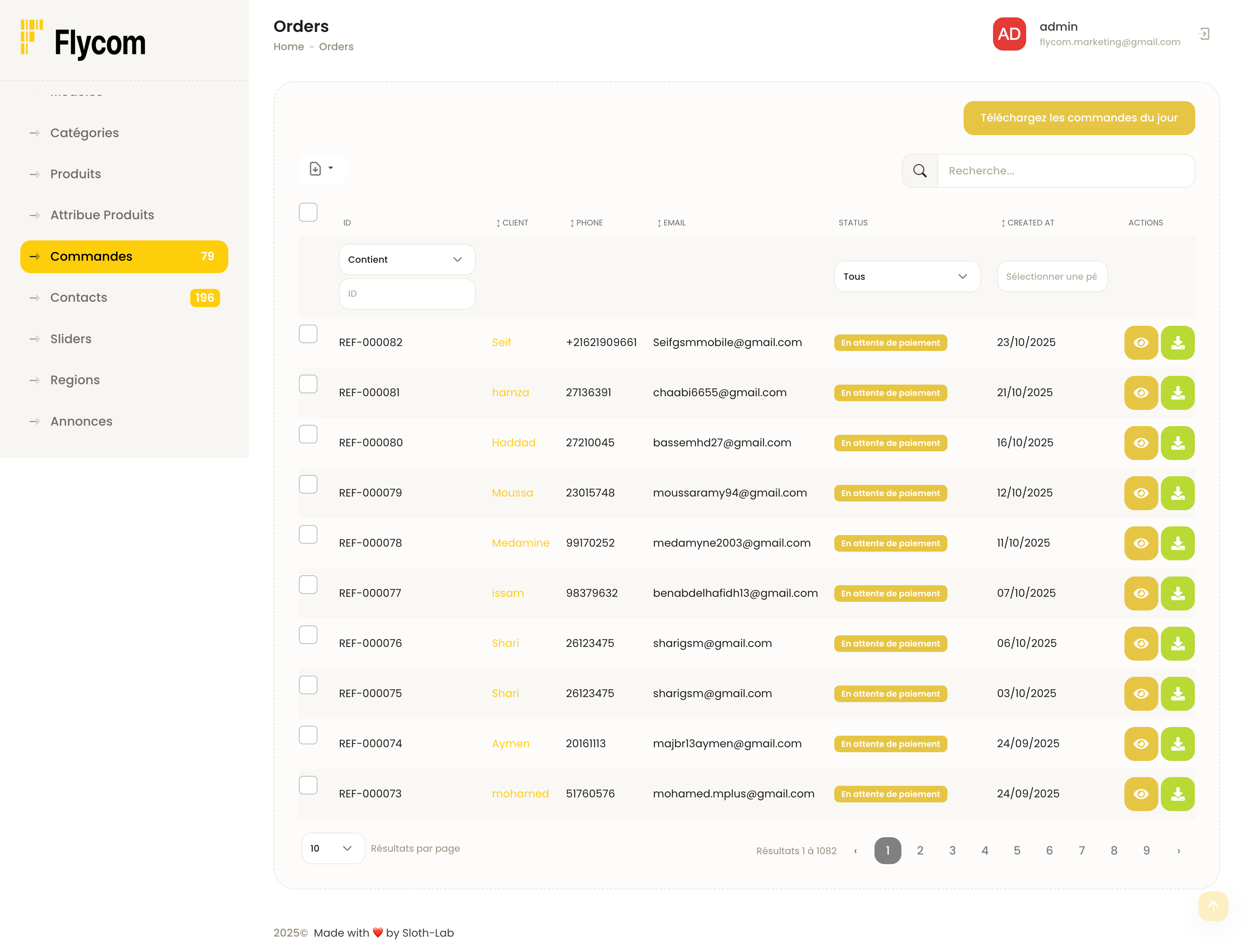This screenshot has height=952, width=1245.
Task: Open client link Seif
Action: pos(501,342)
